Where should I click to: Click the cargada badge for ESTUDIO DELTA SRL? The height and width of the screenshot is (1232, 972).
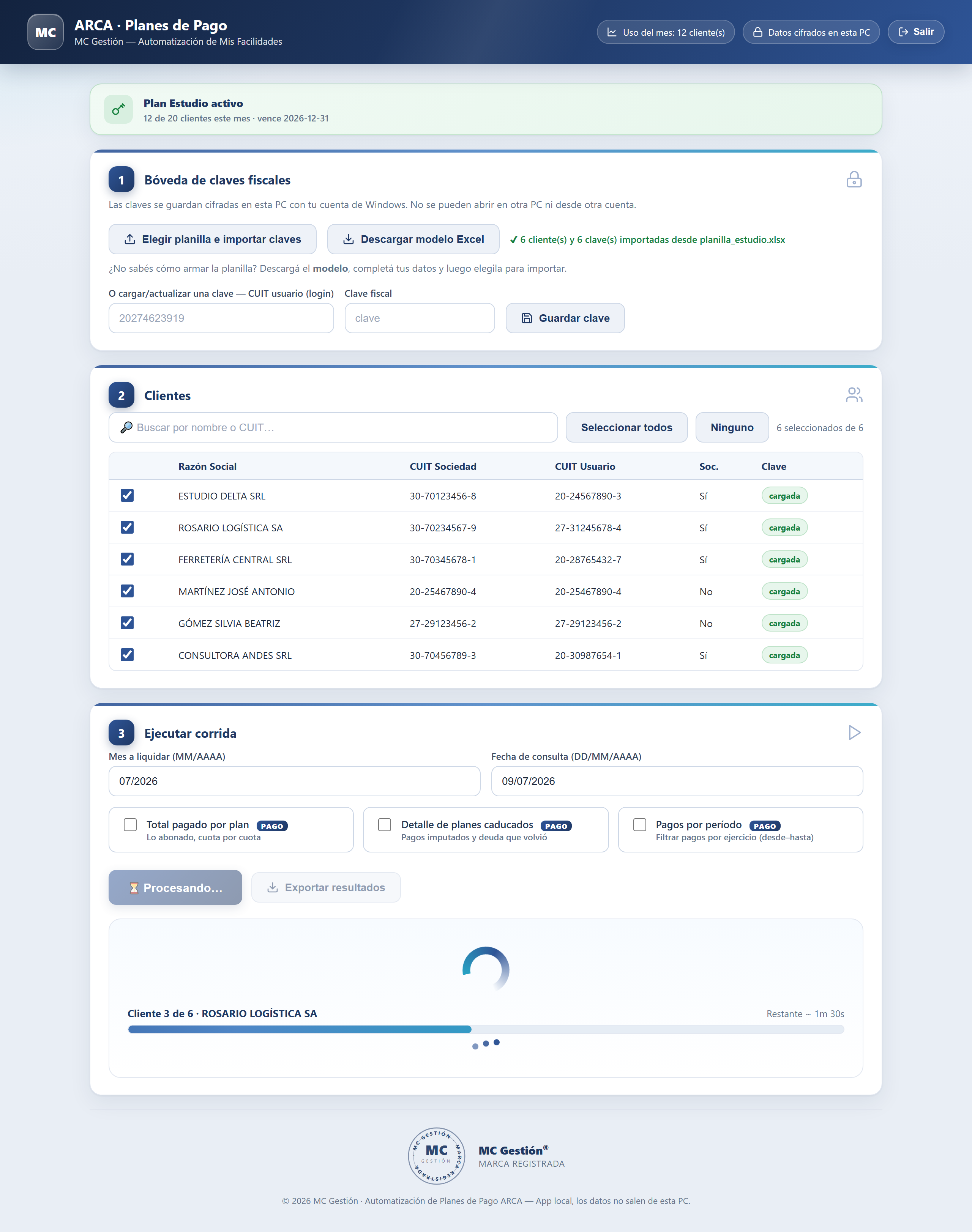(784, 496)
